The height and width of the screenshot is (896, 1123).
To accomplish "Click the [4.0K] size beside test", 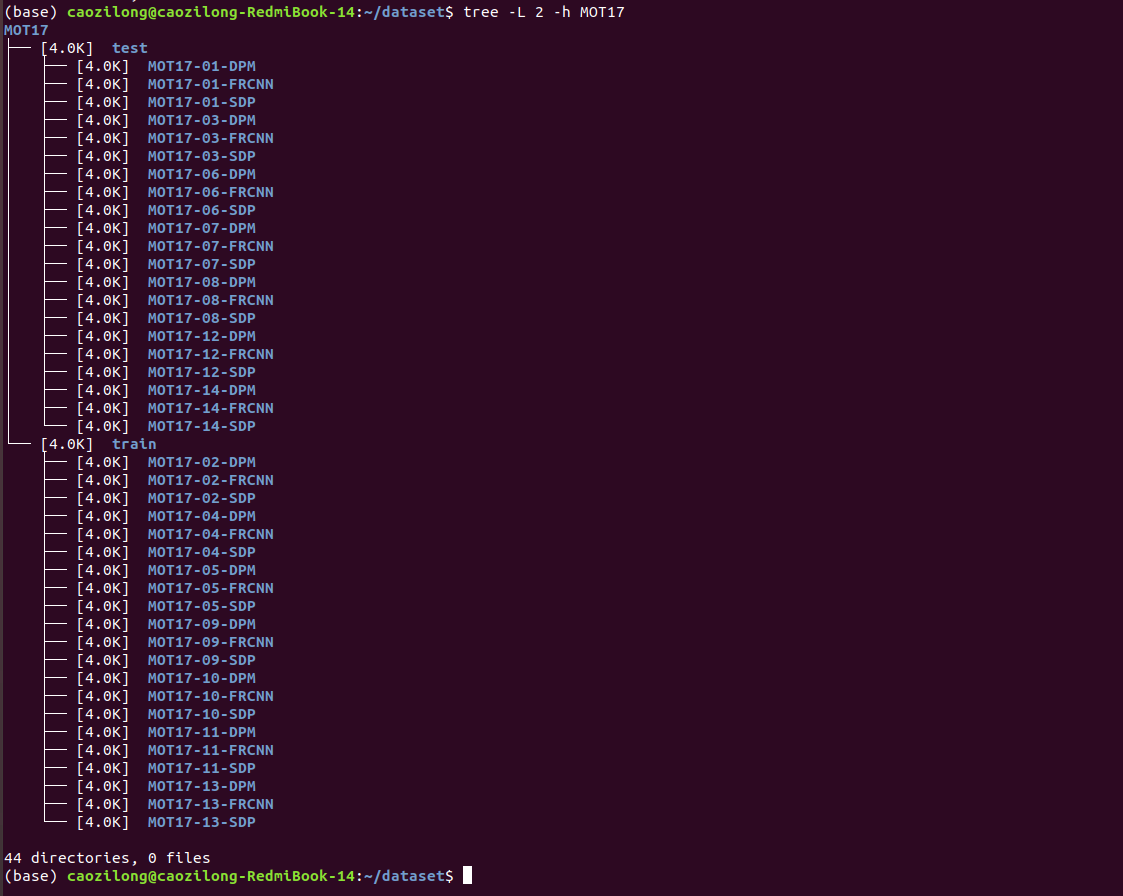I will tap(67, 48).
